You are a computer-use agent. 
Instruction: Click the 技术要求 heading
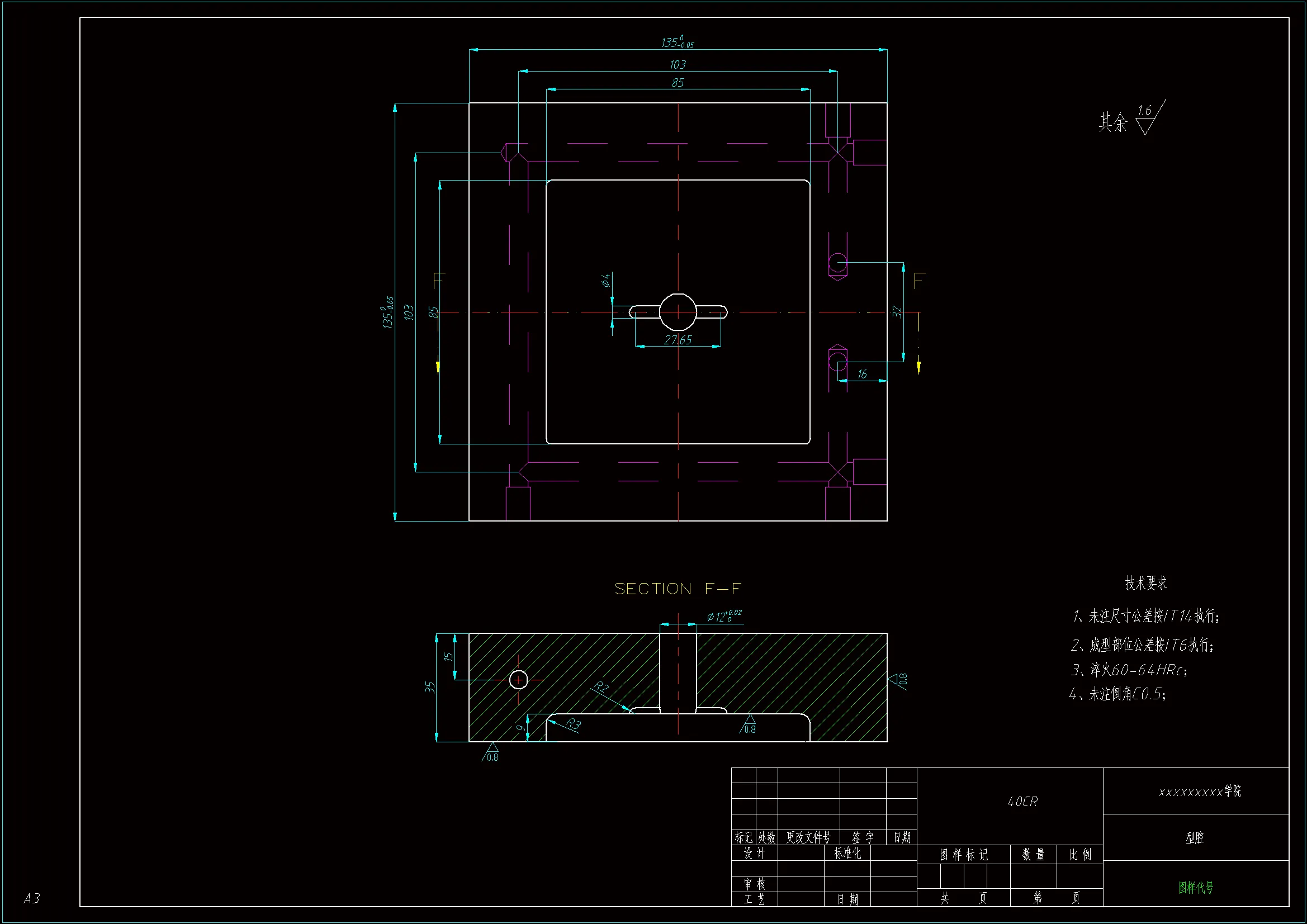click(1145, 583)
